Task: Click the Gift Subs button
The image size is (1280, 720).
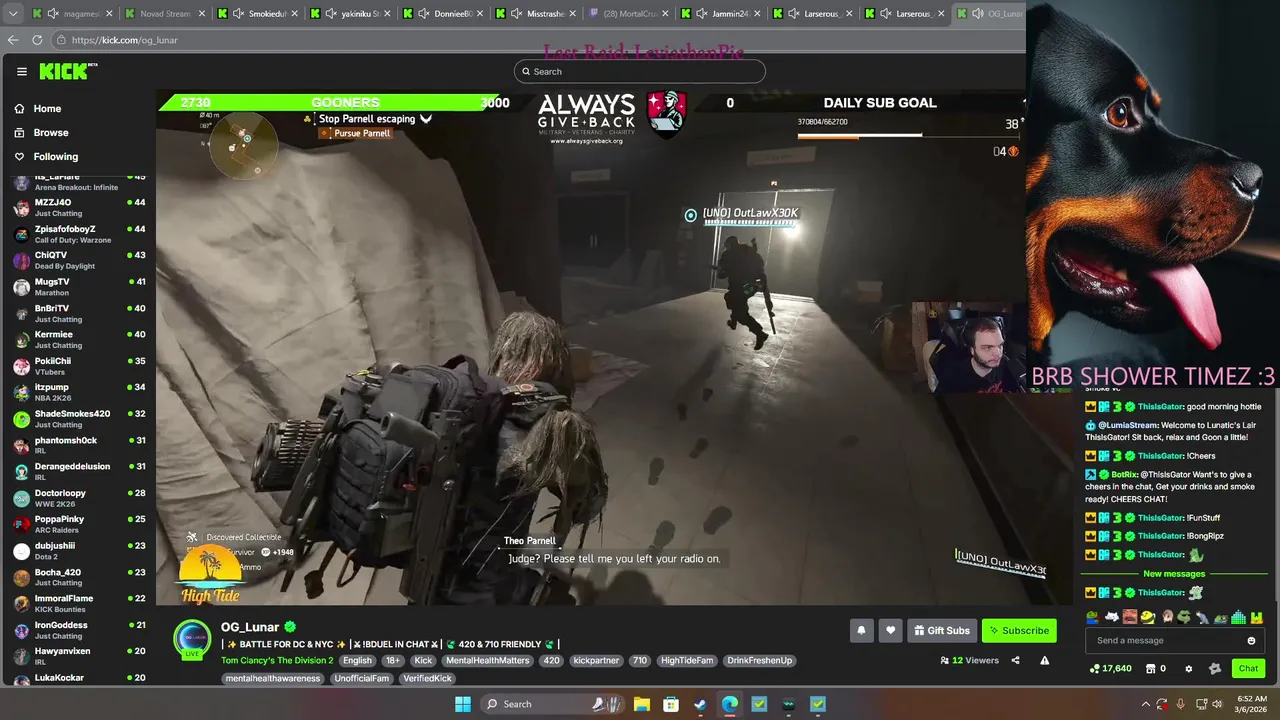Action: (x=941, y=630)
